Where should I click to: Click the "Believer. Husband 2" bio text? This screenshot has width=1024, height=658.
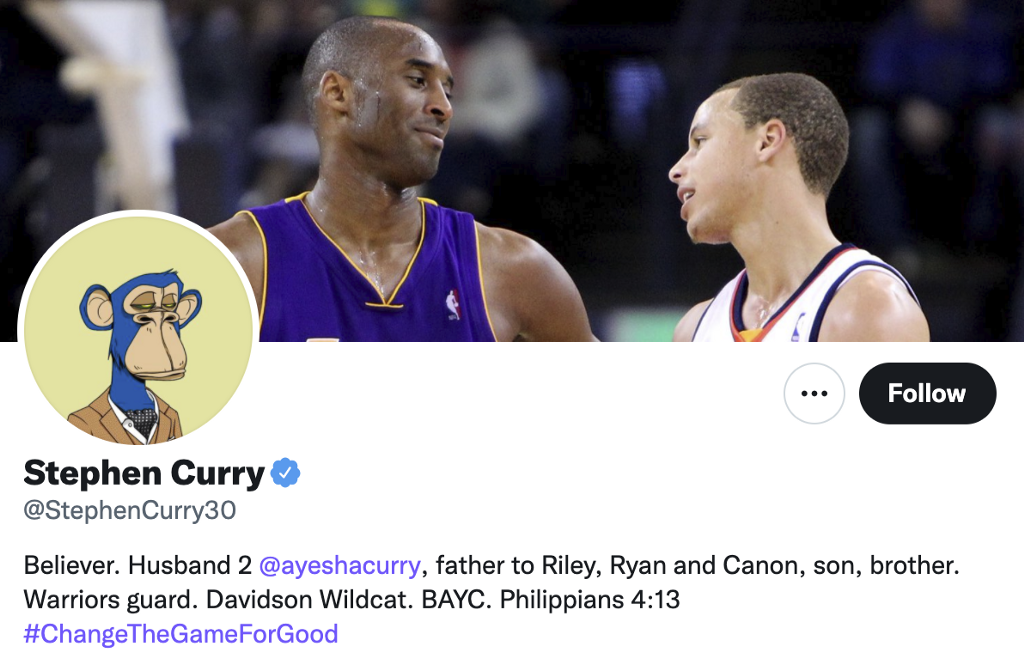pos(138,565)
